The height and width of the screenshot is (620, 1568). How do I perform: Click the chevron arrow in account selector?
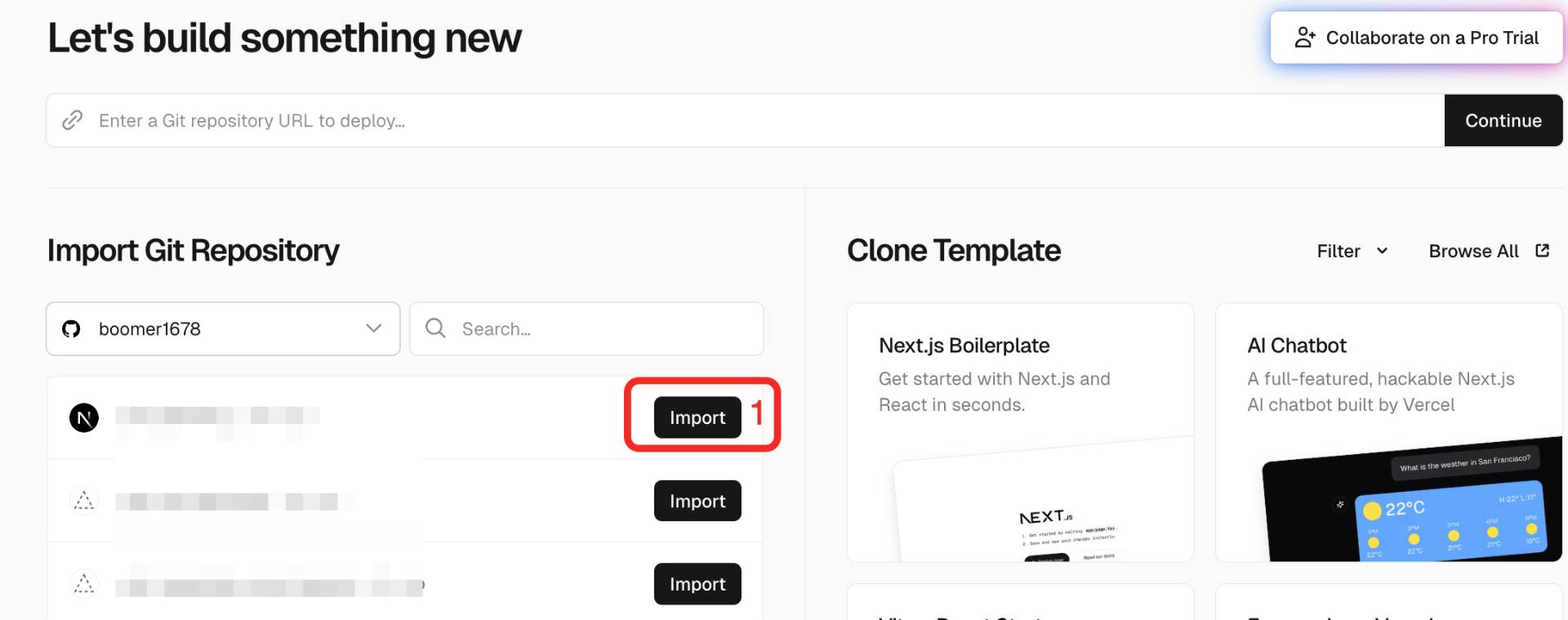tap(374, 328)
